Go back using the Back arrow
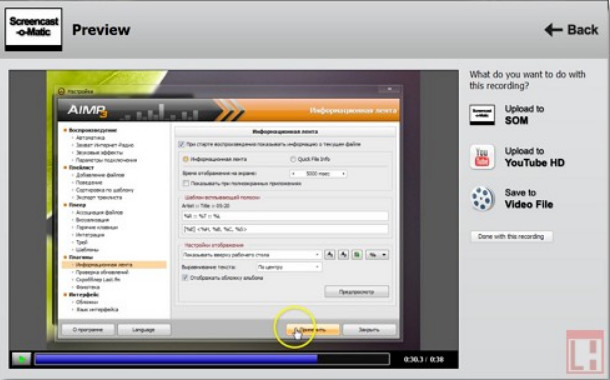The image size is (610, 380). point(571,30)
